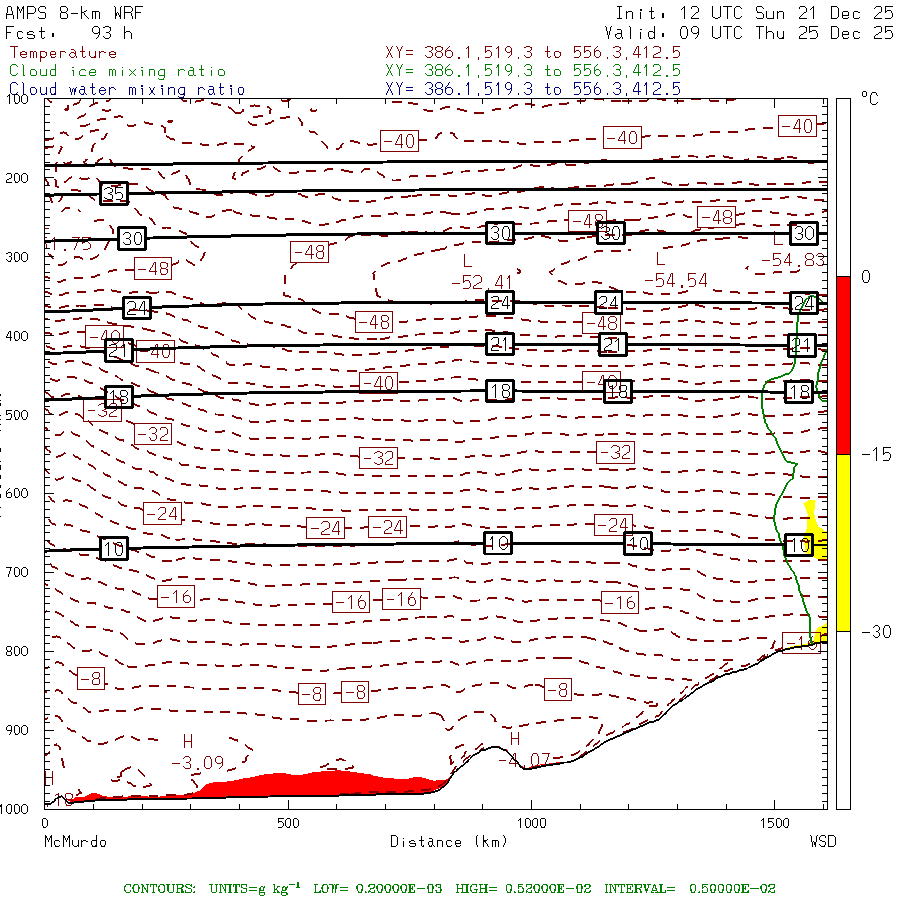The width and height of the screenshot is (900, 900).
Task: Click the blue XY coordinates line
Action: pos(533,89)
